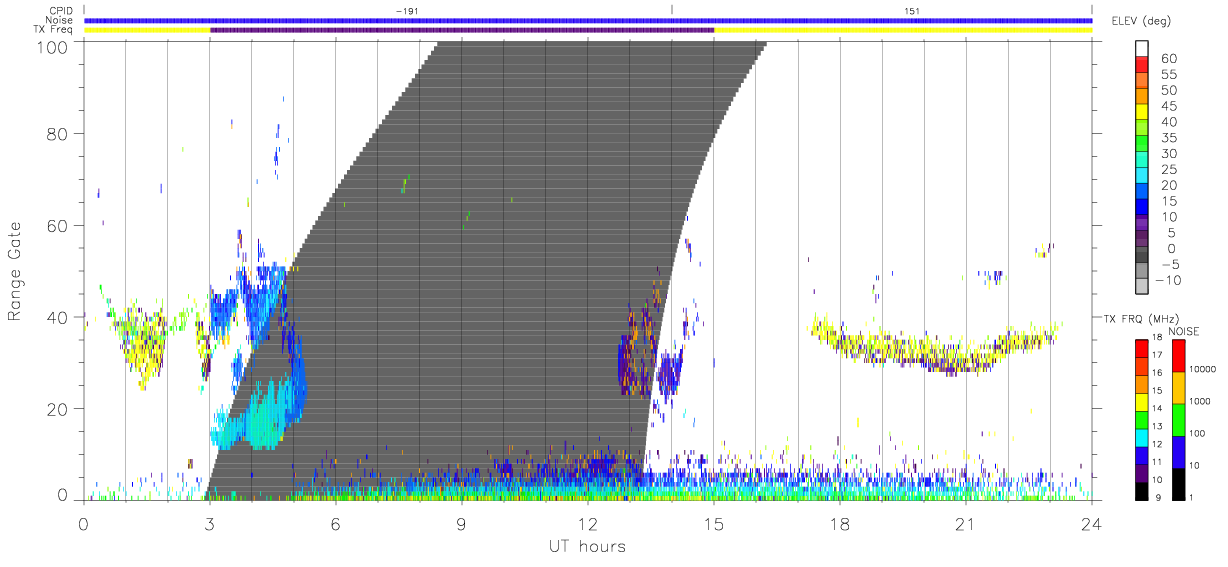Click the TX FRQ (MHz) legend title
This screenshot has width=1228, height=567.
coord(1141,319)
